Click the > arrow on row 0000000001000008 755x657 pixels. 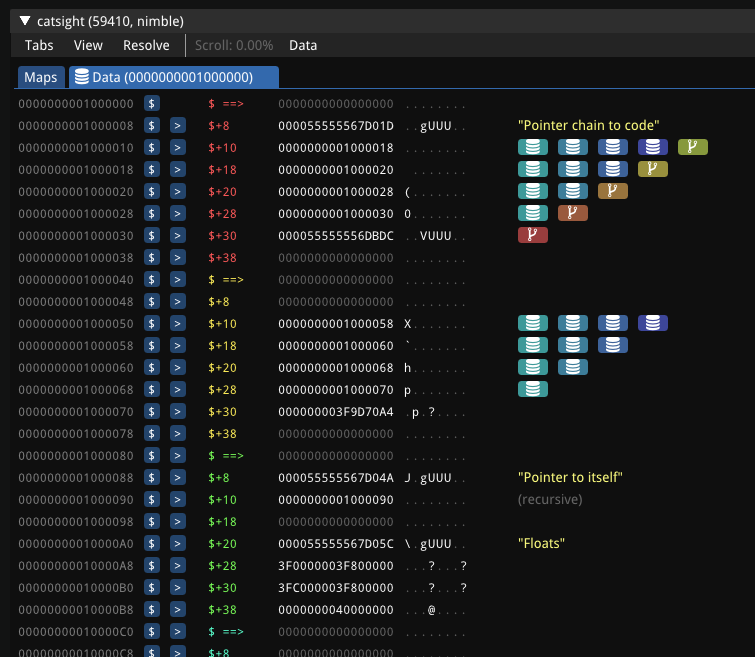[x=177, y=125]
